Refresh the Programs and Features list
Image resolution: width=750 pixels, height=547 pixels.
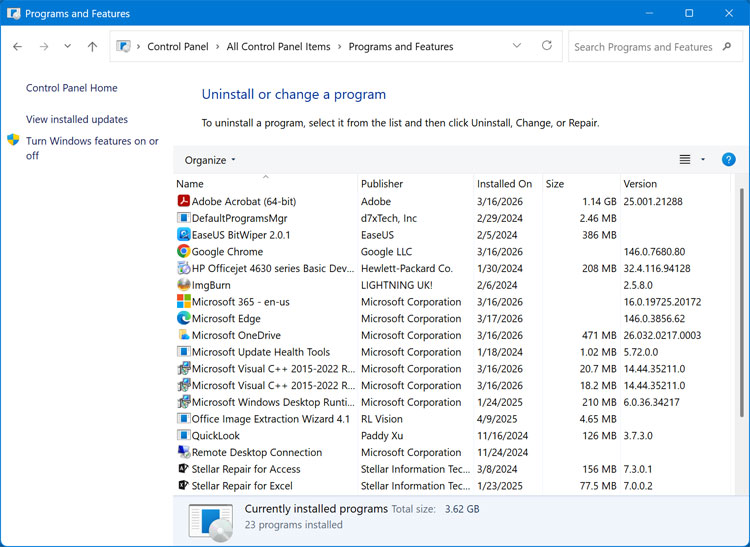coord(547,45)
